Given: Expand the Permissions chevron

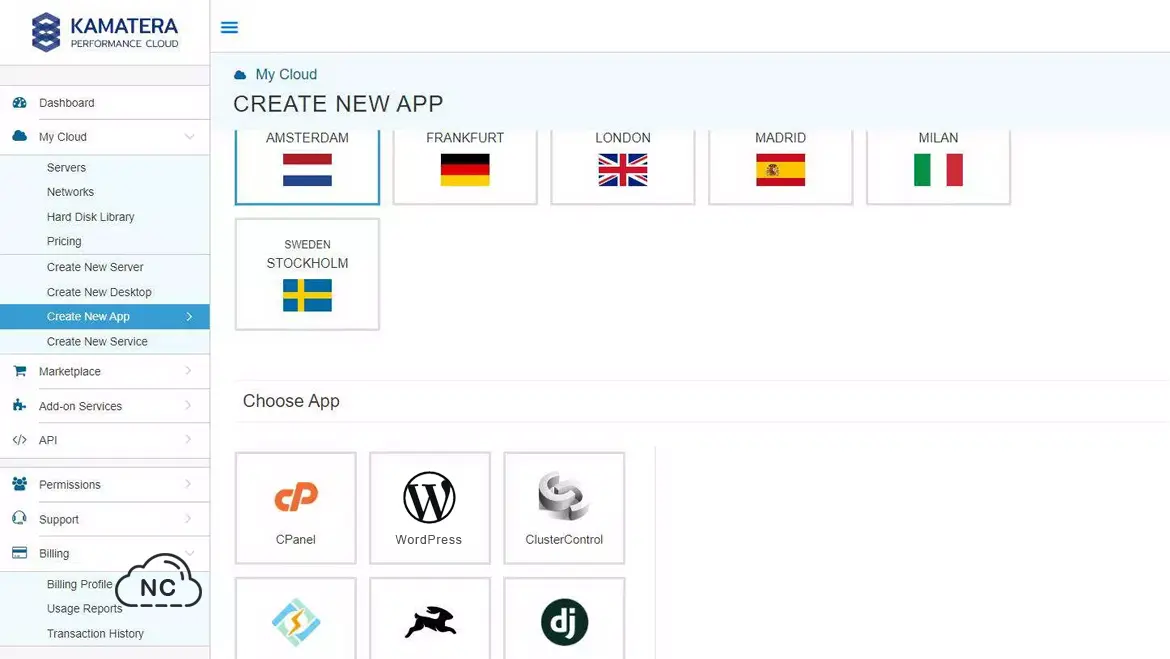Looking at the screenshot, I should tap(188, 484).
